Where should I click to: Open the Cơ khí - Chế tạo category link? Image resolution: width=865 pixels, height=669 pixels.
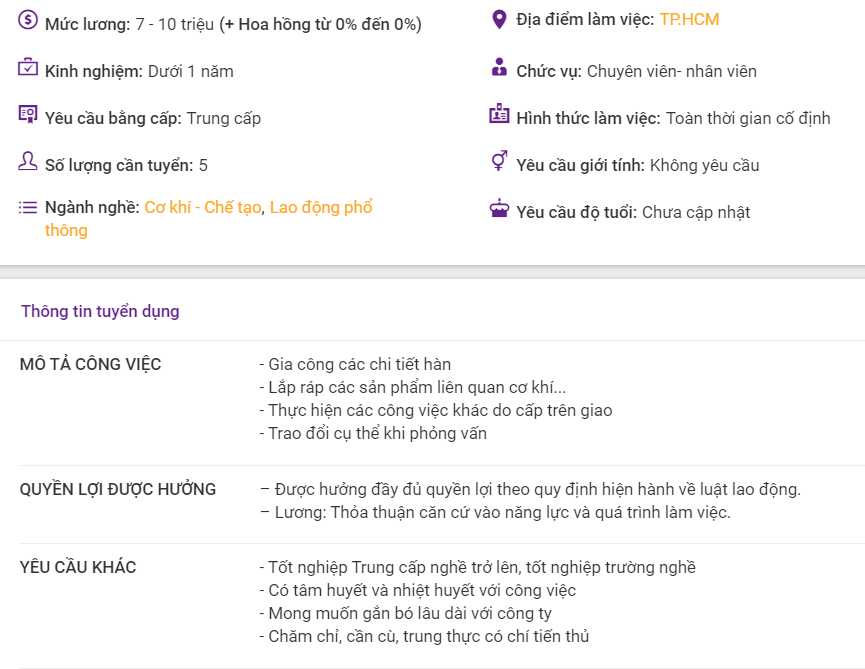click(x=202, y=207)
